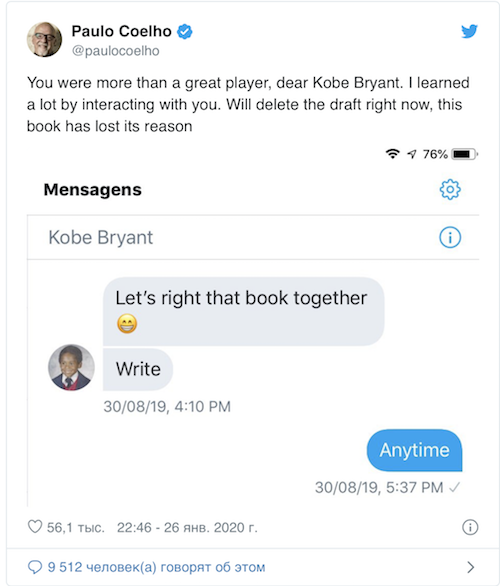Open the Paulo Coelho display name
This screenshot has width=500, height=586.
121,31
